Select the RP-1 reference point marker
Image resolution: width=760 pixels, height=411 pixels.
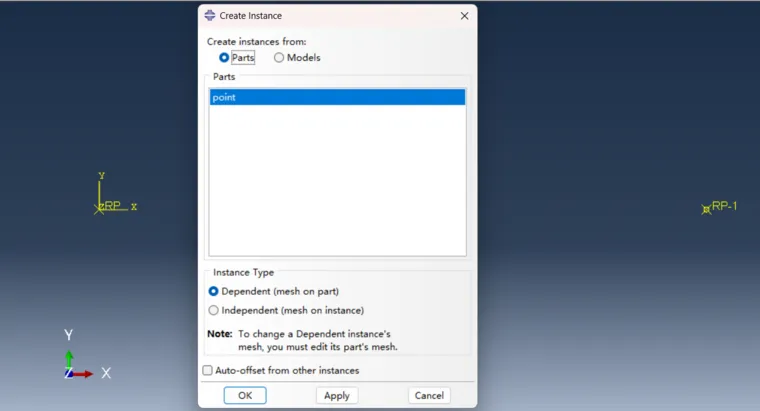[x=707, y=208]
